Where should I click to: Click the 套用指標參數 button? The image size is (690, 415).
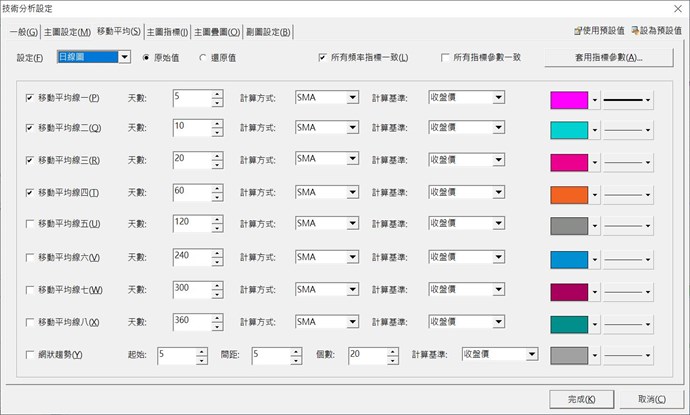(607, 58)
